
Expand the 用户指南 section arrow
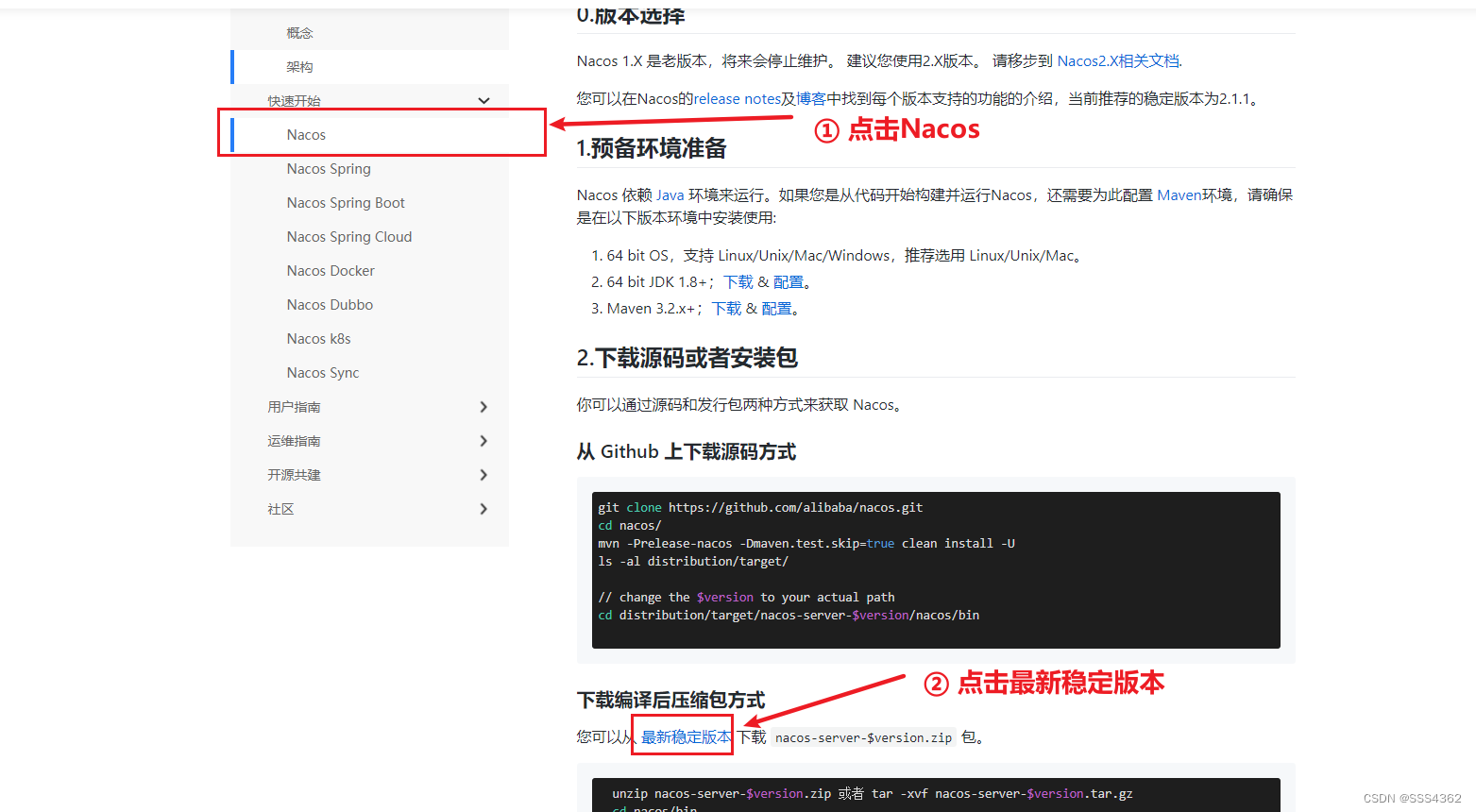click(x=484, y=407)
